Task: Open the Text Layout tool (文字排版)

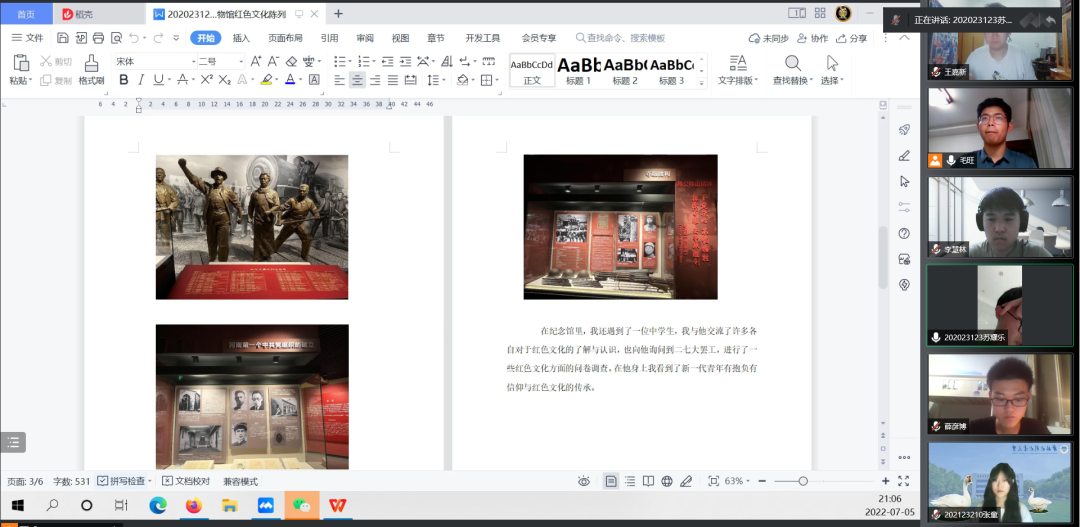Action: point(738,70)
